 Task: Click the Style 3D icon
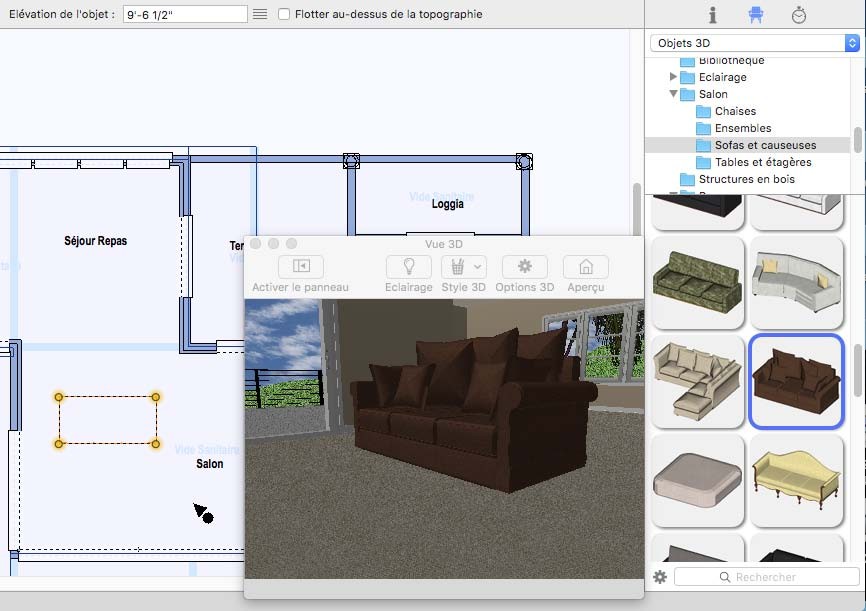pyautogui.click(x=458, y=267)
